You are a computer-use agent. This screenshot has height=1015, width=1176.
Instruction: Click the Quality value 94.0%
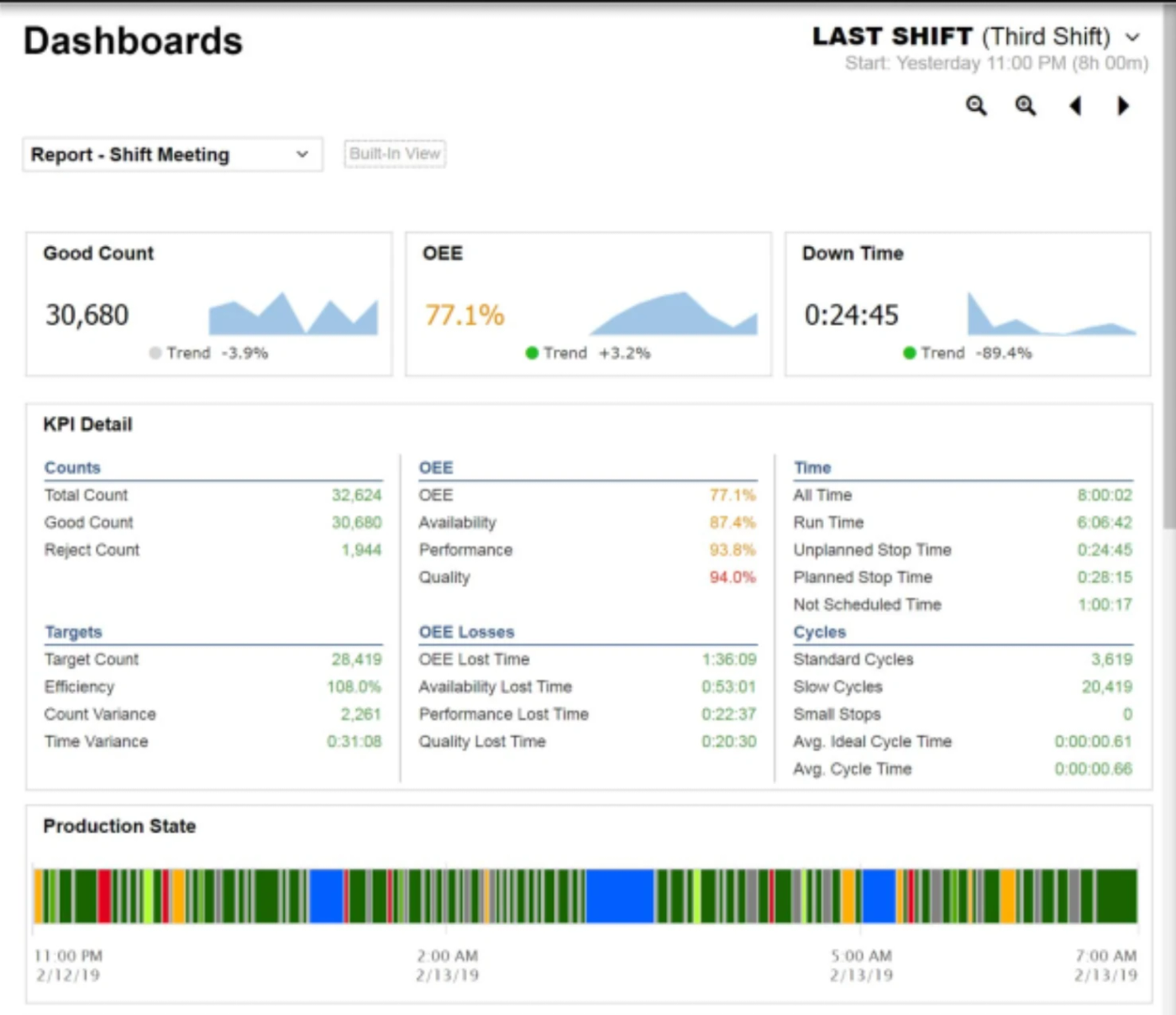pos(732,577)
